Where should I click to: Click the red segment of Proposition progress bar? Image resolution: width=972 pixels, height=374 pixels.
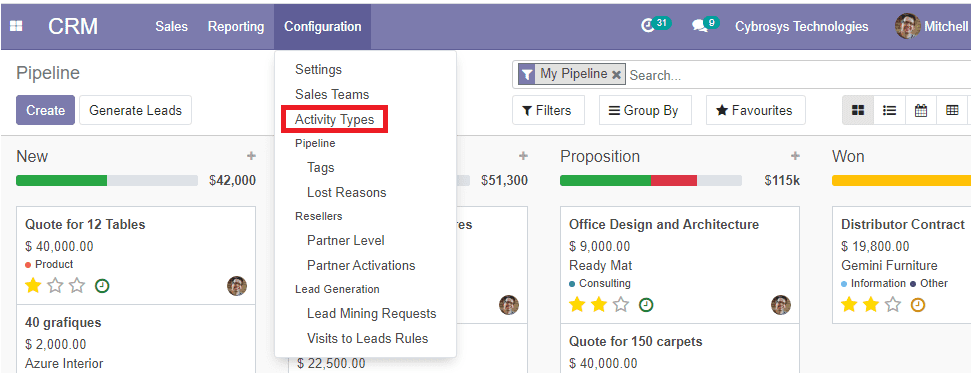click(674, 180)
